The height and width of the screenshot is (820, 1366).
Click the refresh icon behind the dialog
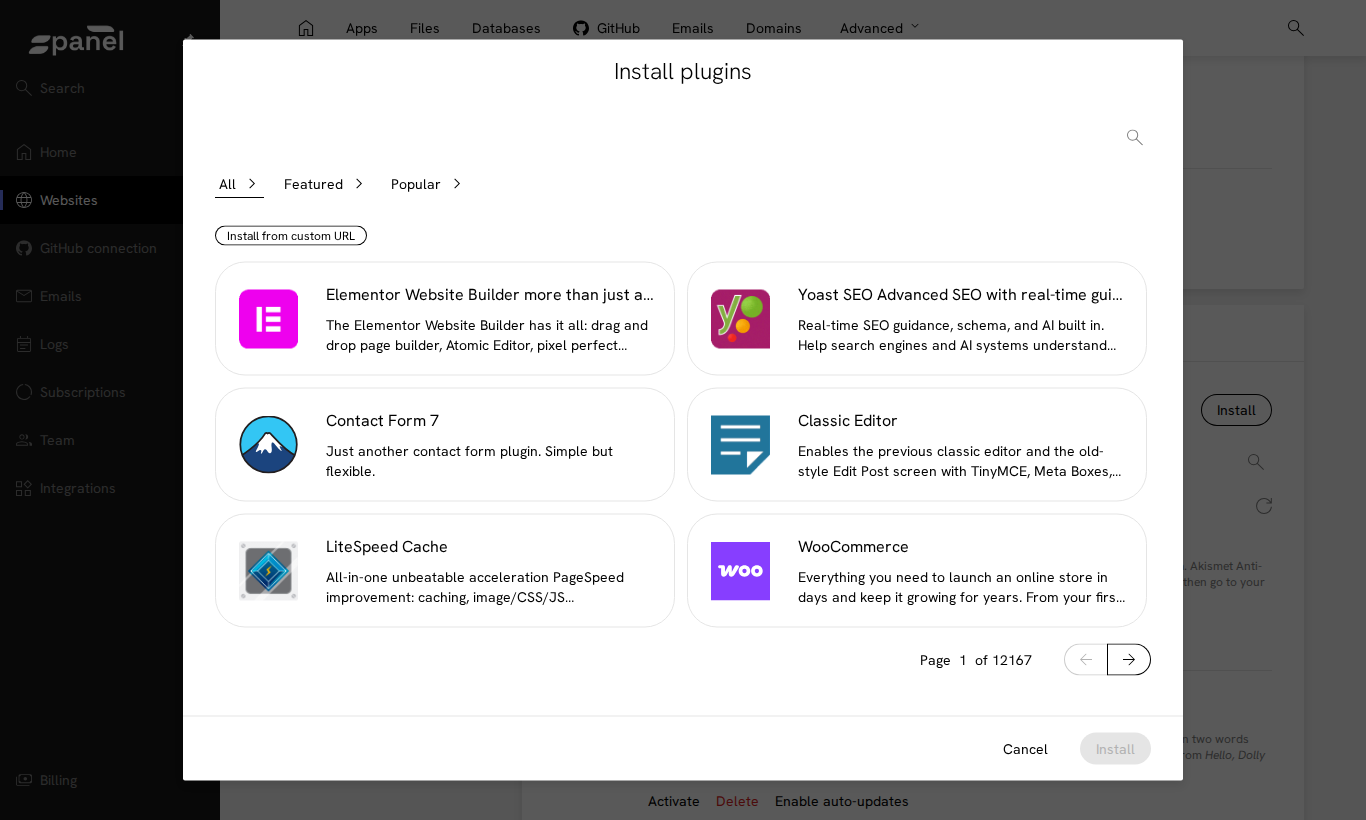tap(1264, 506)
